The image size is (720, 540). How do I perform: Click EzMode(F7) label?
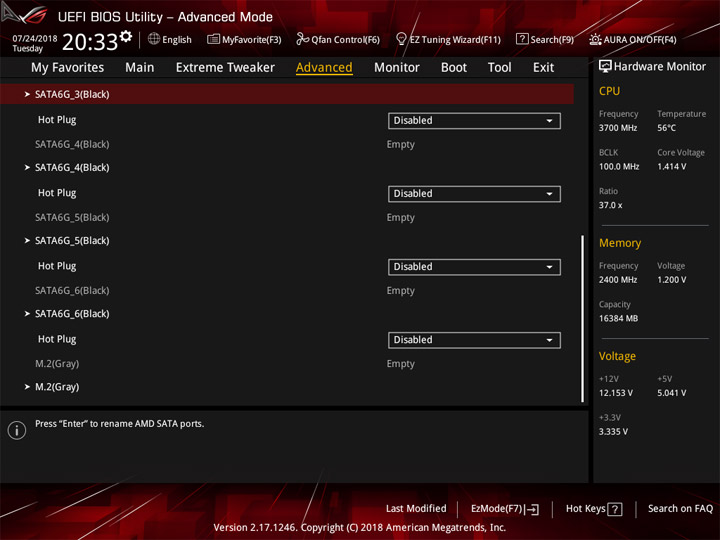click(496, 509)
